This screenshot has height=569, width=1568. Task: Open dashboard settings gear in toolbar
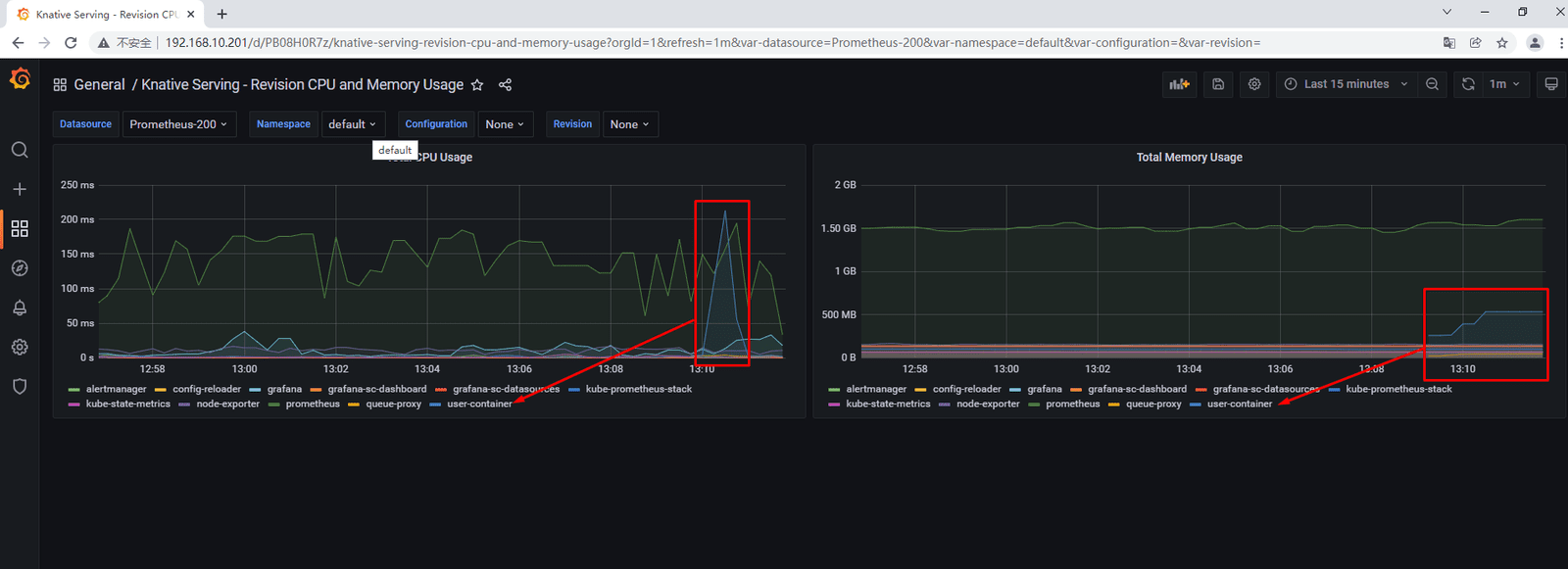(x=1254, y=84)
